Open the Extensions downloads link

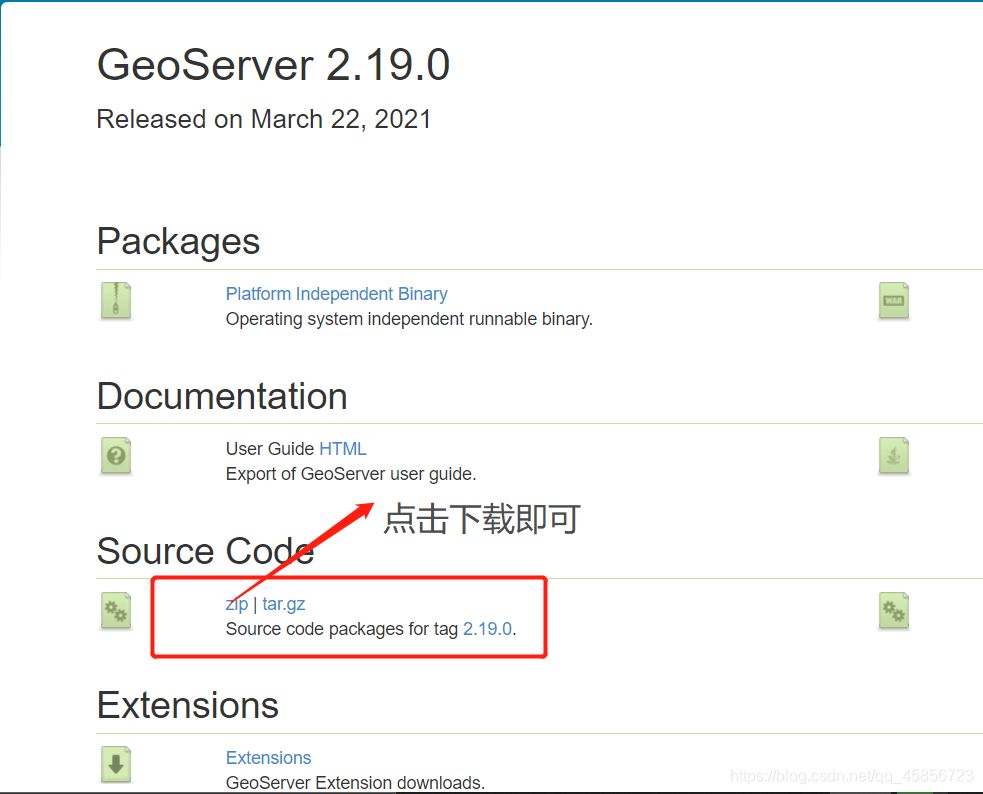click(x=268, y=757)
